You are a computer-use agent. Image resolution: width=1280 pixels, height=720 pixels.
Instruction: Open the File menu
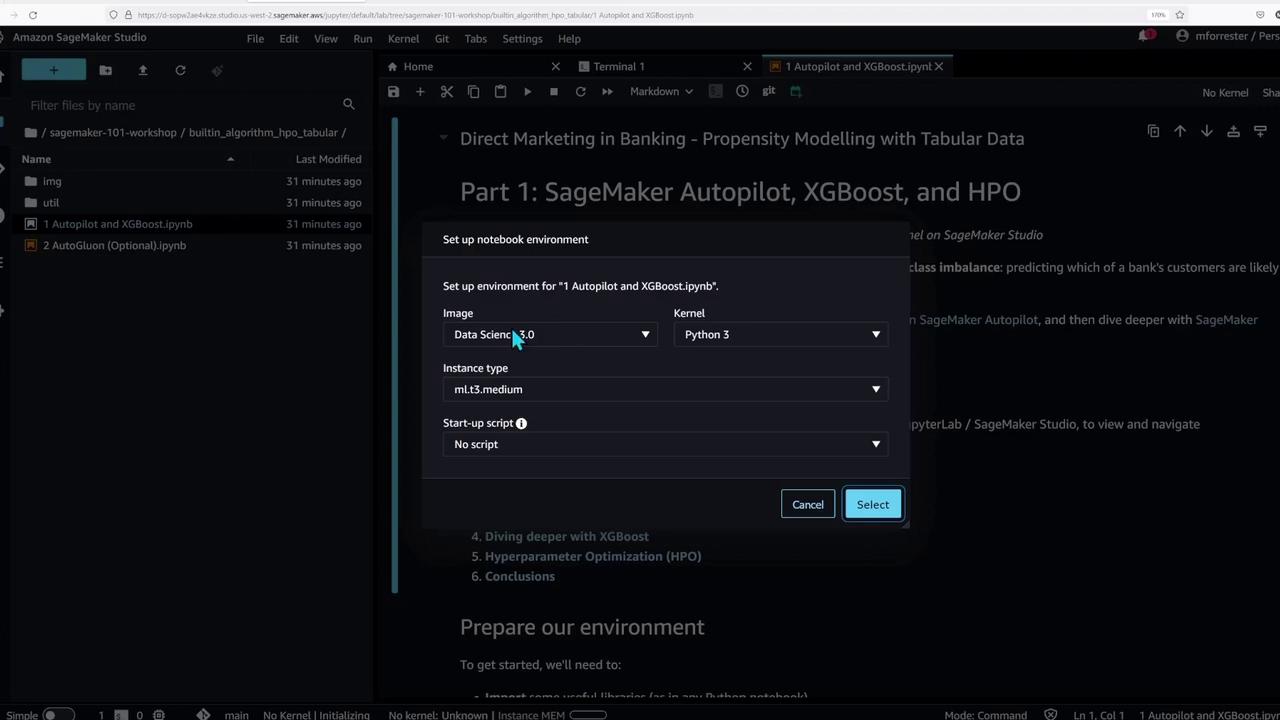pos(255,38)
